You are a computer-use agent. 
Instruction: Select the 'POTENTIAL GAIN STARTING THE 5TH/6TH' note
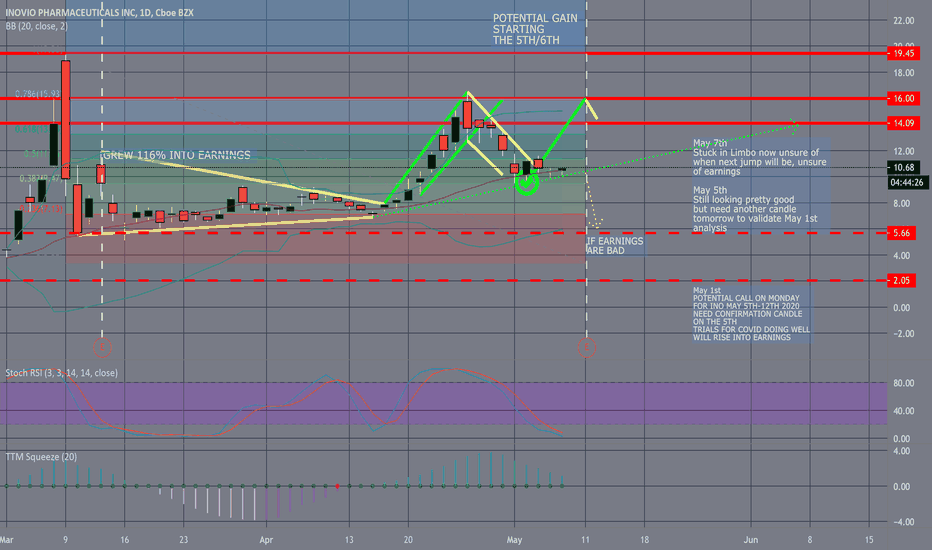point(535,29)
